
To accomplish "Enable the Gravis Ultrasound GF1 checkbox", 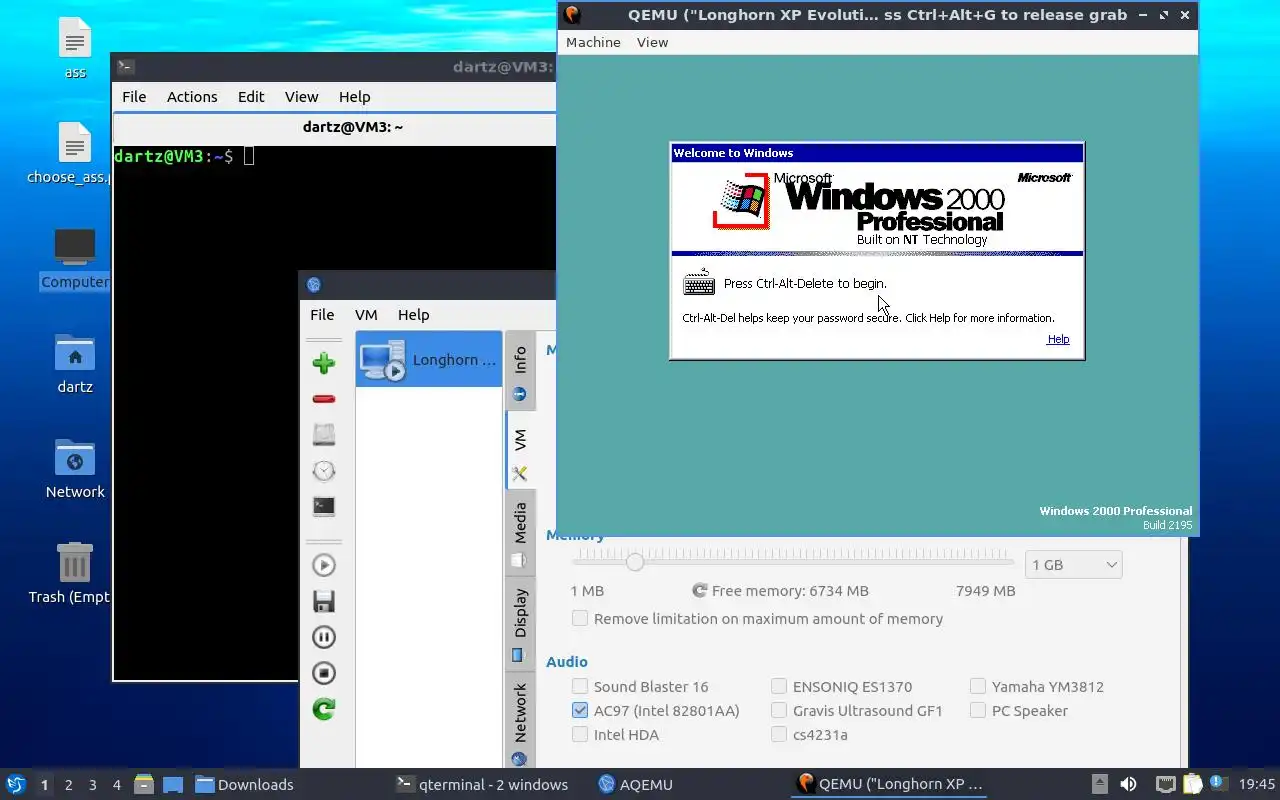I will (779, 710).
